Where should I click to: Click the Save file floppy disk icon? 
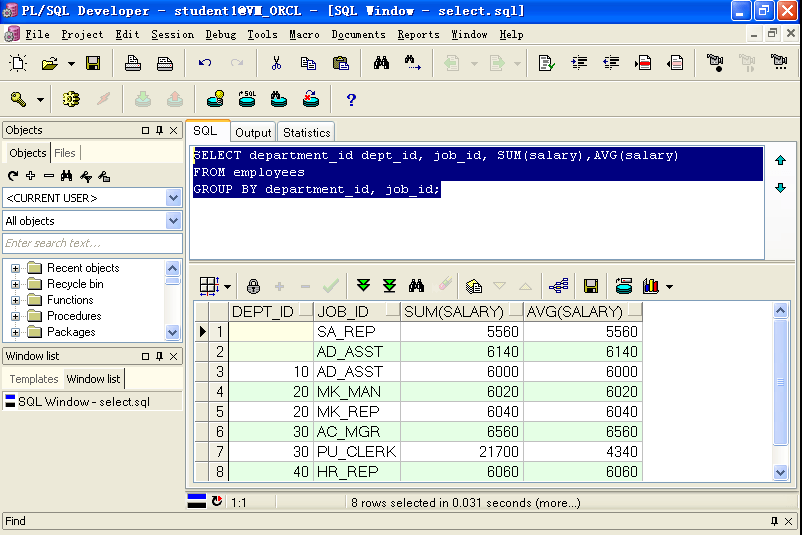click(93, 63)
